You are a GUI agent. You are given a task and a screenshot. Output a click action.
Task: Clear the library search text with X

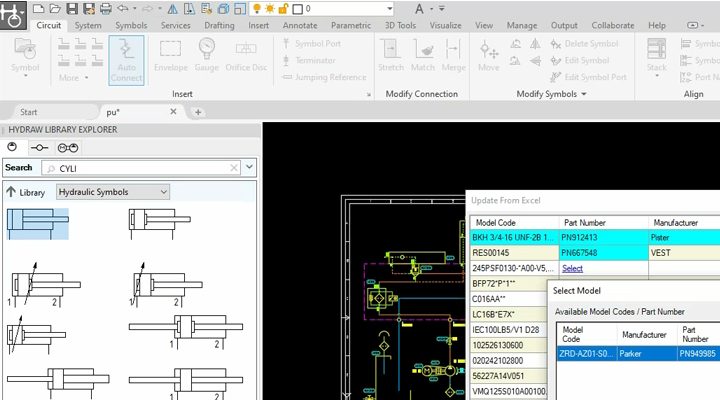point(234,168)
